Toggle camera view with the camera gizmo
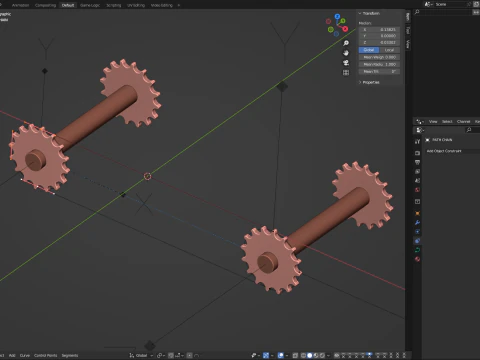Viewport: 480px width, 360px height. (346, 63)
